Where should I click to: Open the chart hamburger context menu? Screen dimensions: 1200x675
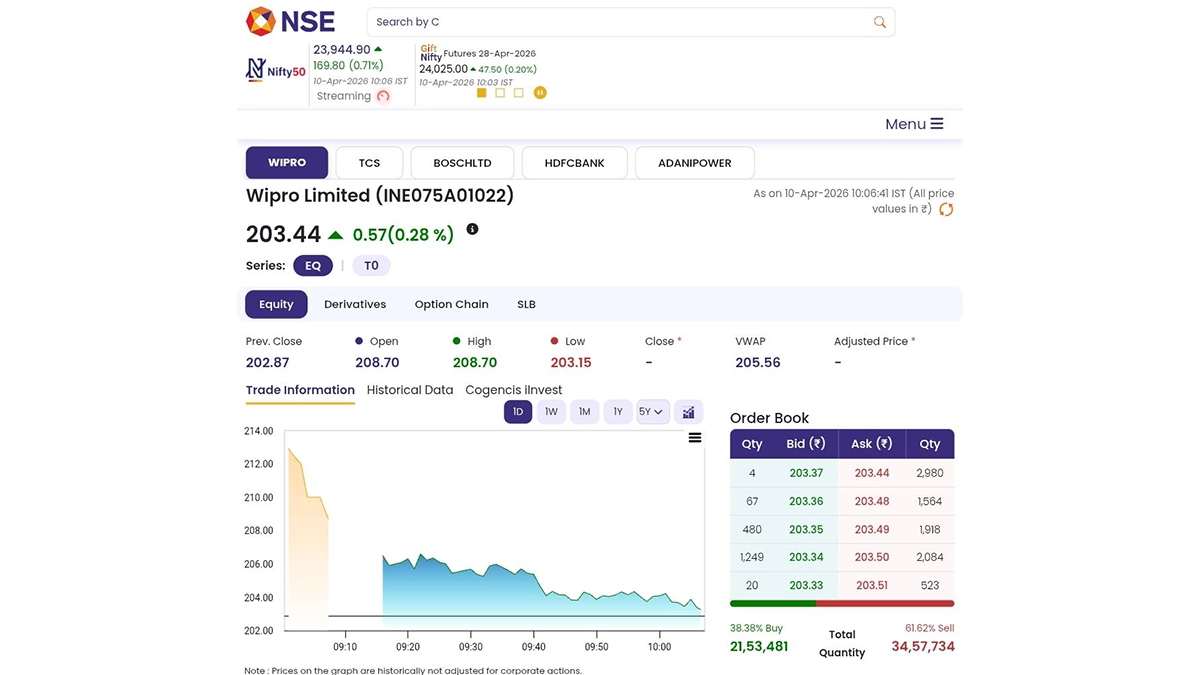coord(695,438)
